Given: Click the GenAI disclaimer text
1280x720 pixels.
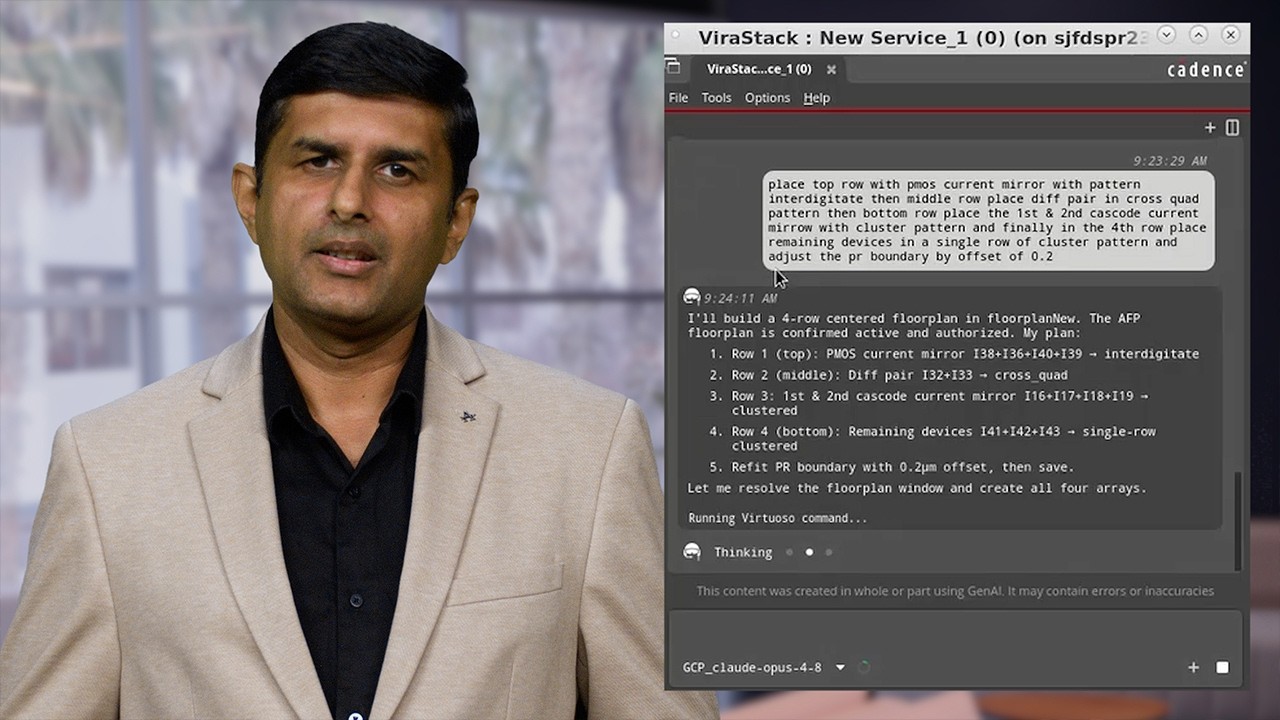Looking at the screenshot, I should (955, 591).
